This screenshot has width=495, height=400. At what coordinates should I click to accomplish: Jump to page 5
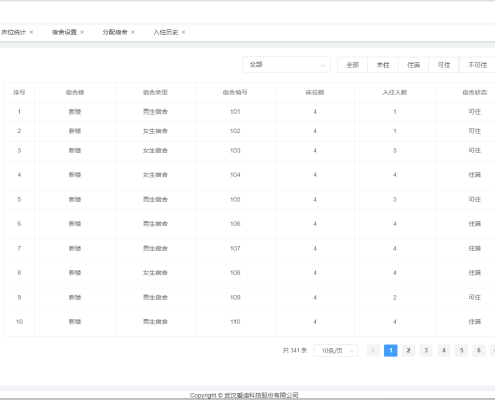tap(461, 350)
